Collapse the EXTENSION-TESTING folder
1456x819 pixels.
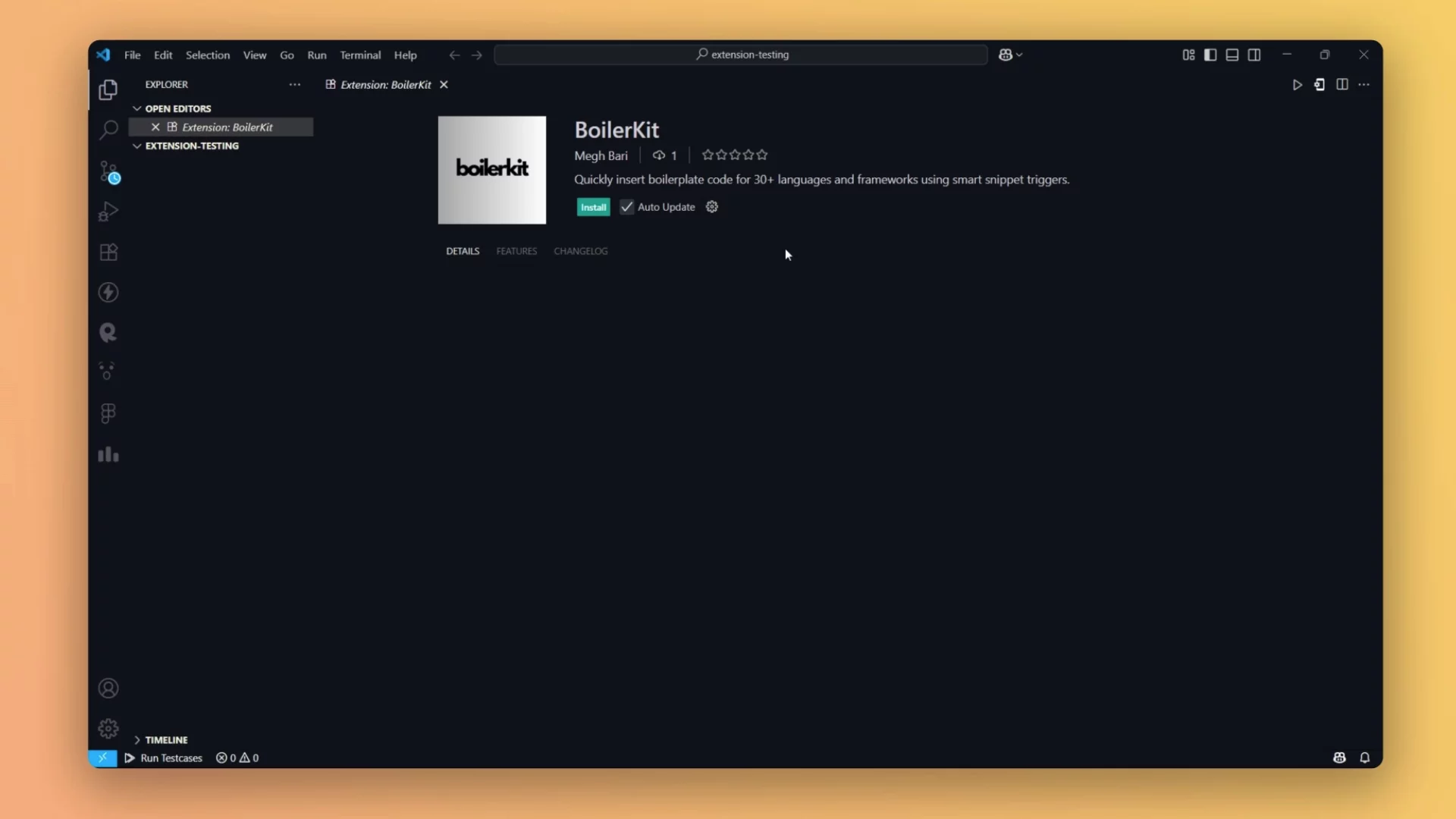click(x=137, y=146)
